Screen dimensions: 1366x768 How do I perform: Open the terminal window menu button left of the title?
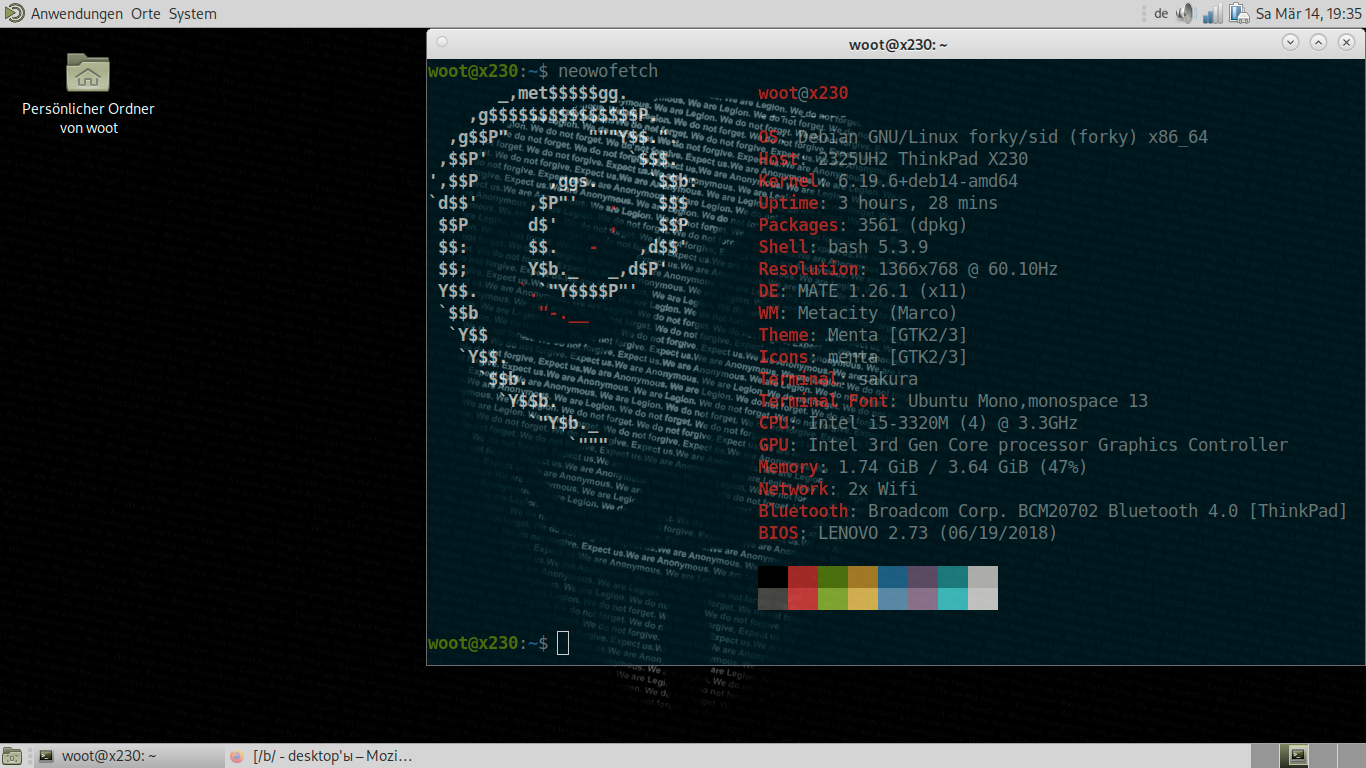[442, 42]
